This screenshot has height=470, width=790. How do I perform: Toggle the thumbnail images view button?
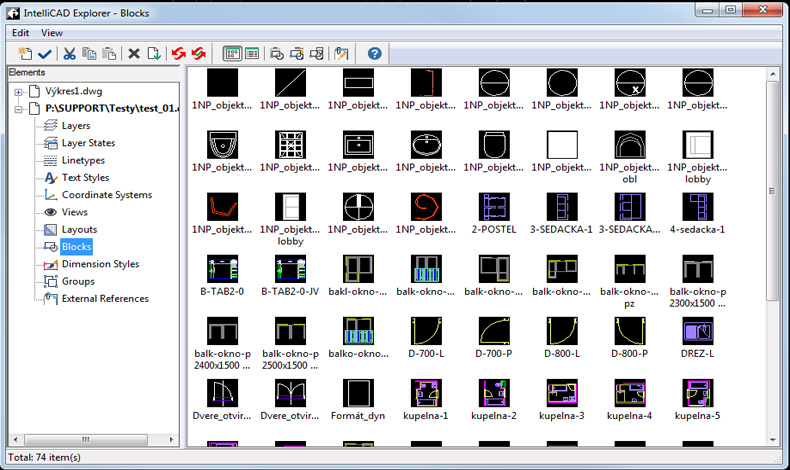231,53
